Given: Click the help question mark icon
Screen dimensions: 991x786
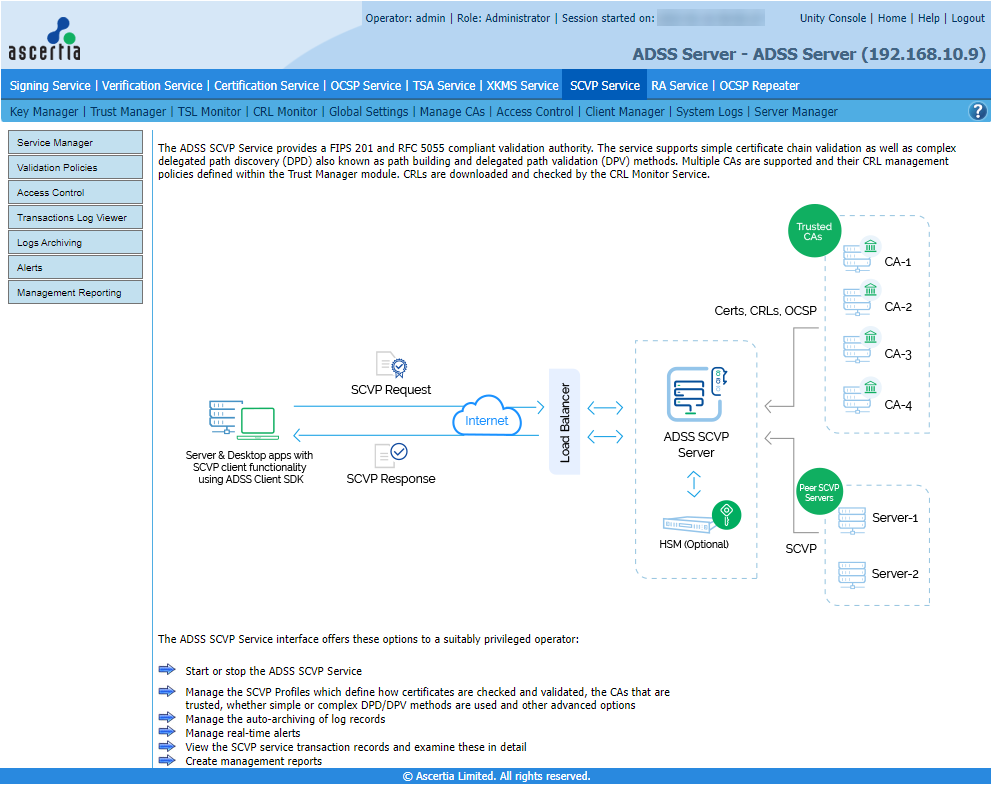Looking at the screenshot, I should coord(978,112).
